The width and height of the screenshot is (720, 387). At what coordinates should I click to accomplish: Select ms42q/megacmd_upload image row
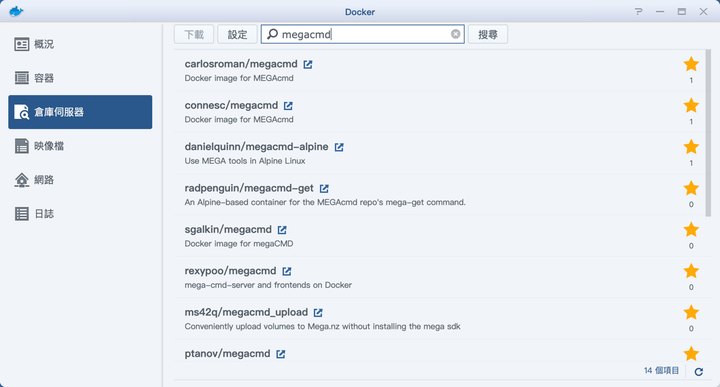click(x=439, y=318)
